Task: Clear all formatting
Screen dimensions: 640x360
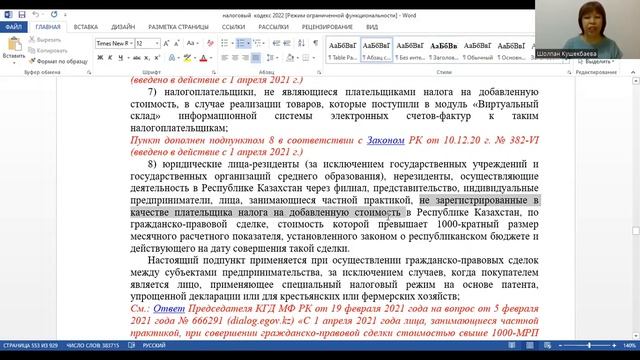Action: coord(210,43)
